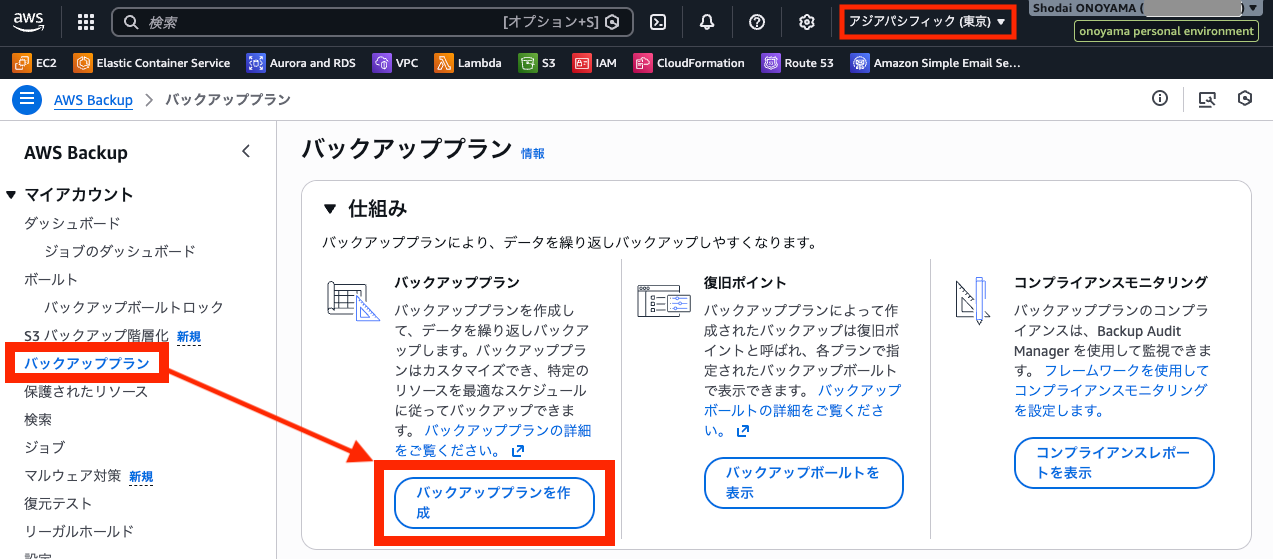
Task: Open Amazon Simple Email Service shortcut
Action: click(x=935, y=63)
